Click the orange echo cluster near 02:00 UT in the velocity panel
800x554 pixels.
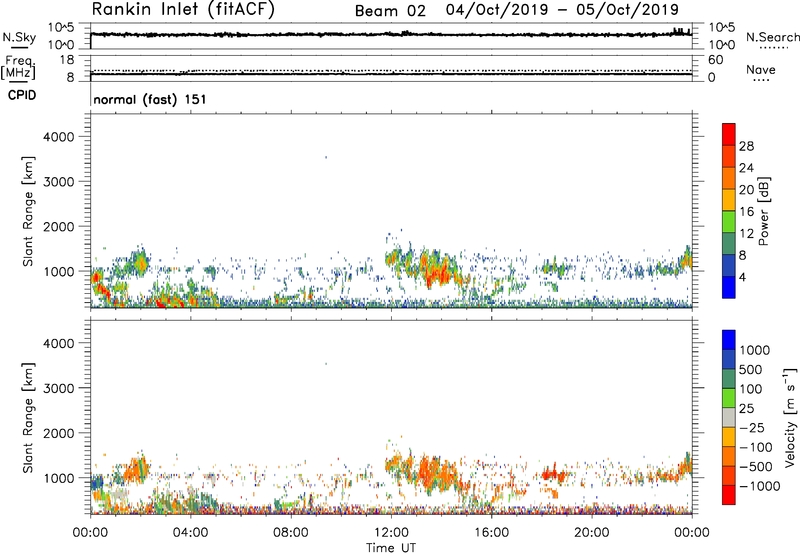click(137, 468)
